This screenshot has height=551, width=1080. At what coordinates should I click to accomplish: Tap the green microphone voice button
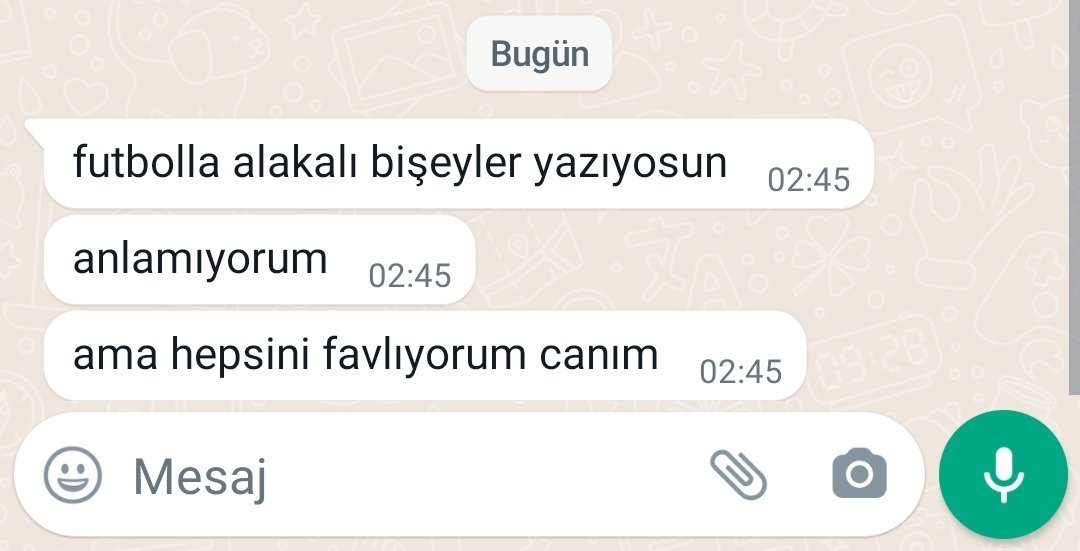tap(1004, 475)
